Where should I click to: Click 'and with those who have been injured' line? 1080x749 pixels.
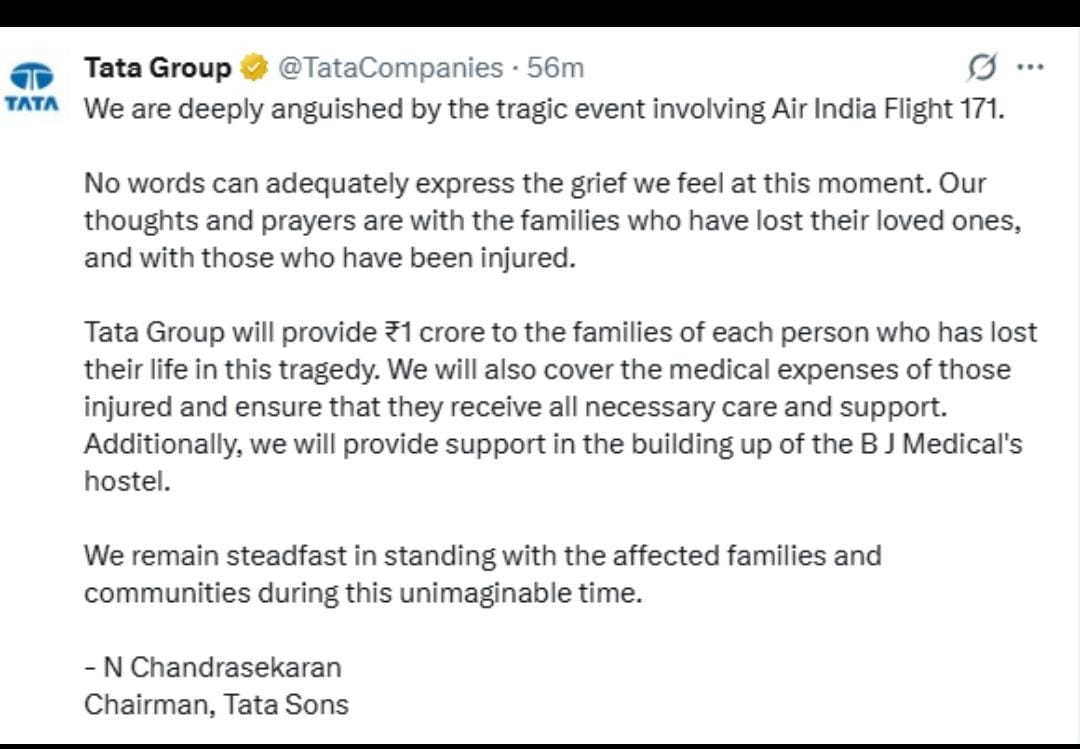pyautogui.click(x=331, y=258)
